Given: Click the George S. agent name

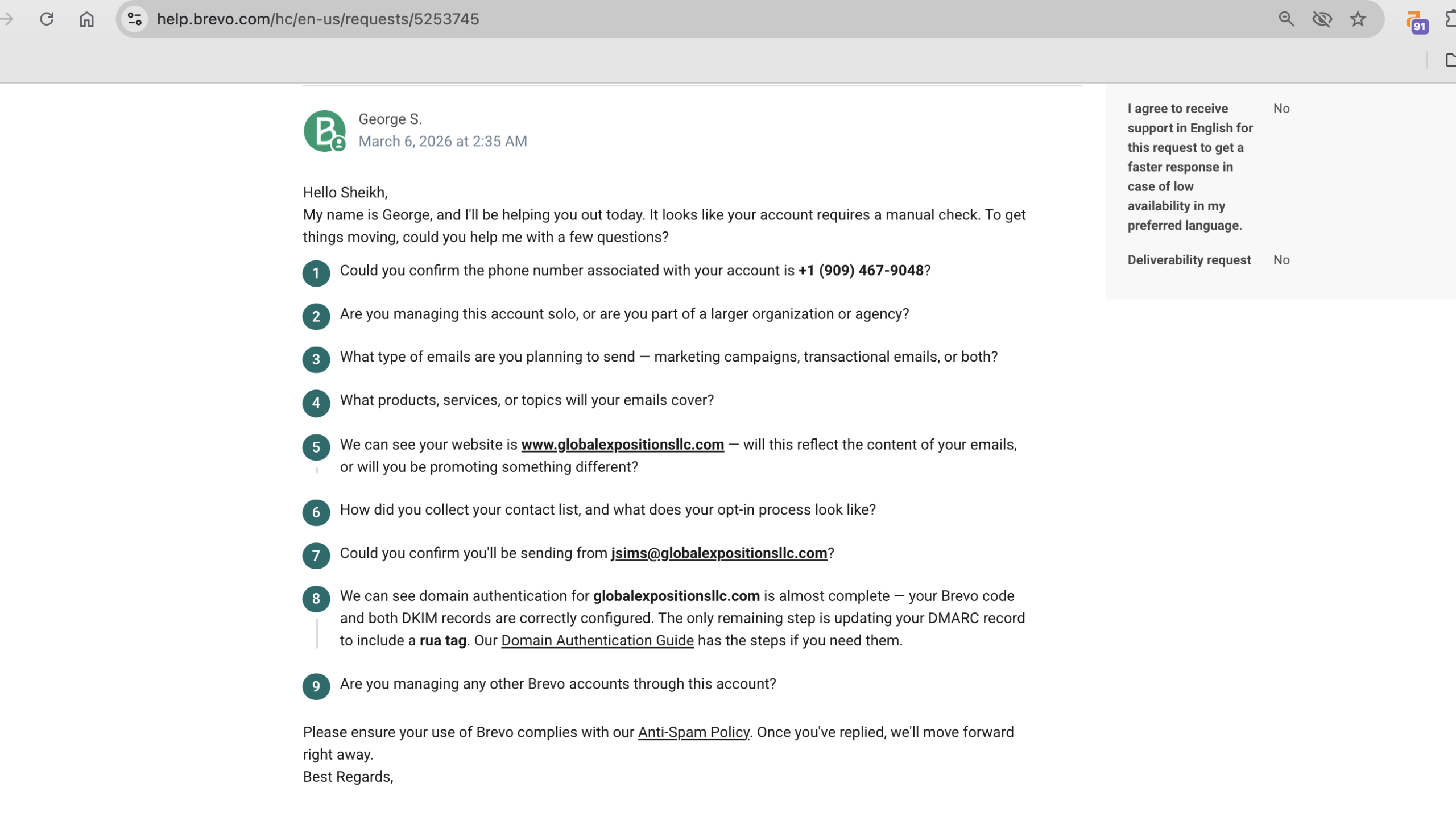Looking at the screenshot, I should pos(390,119).
